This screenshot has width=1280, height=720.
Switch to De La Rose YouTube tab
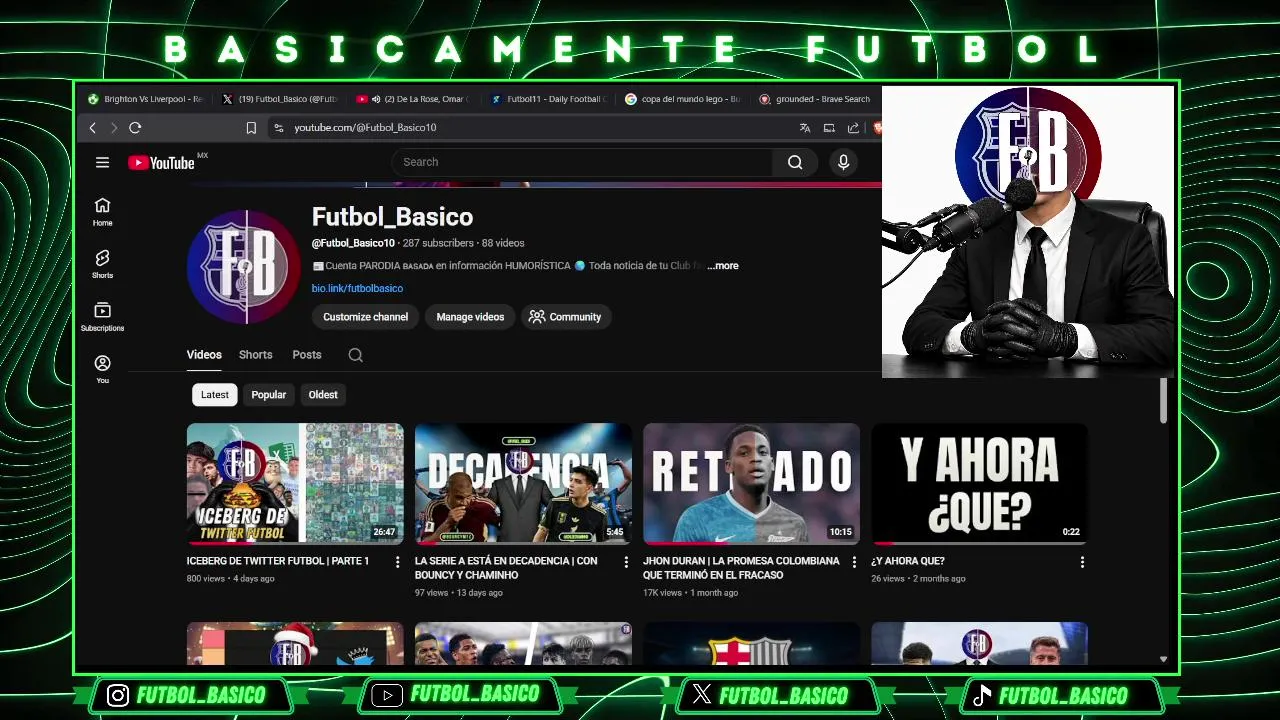click(x=414, y=99)
